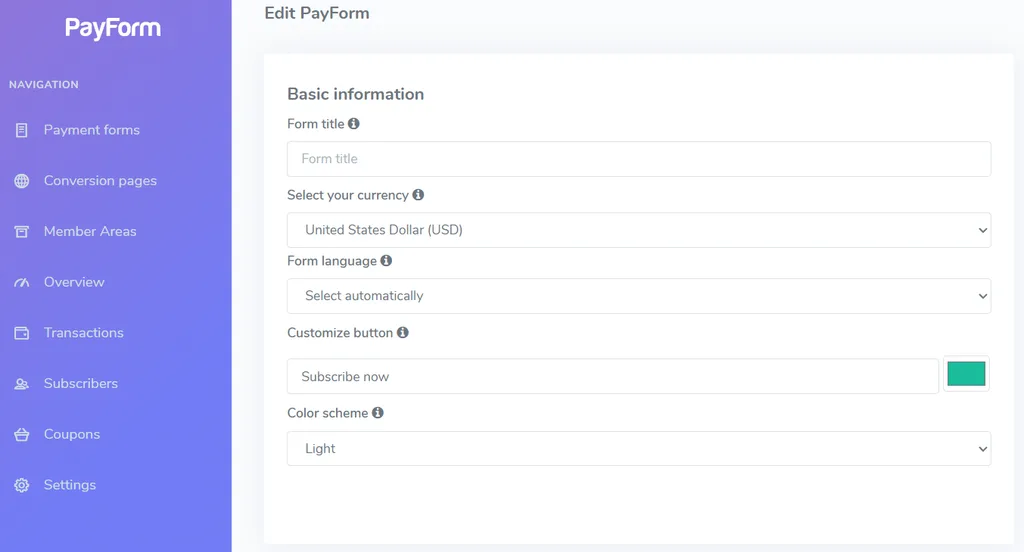Screen dimensions: 1024x552
Task: Click the info icon beside Color scheme
Action: [377, 413]
